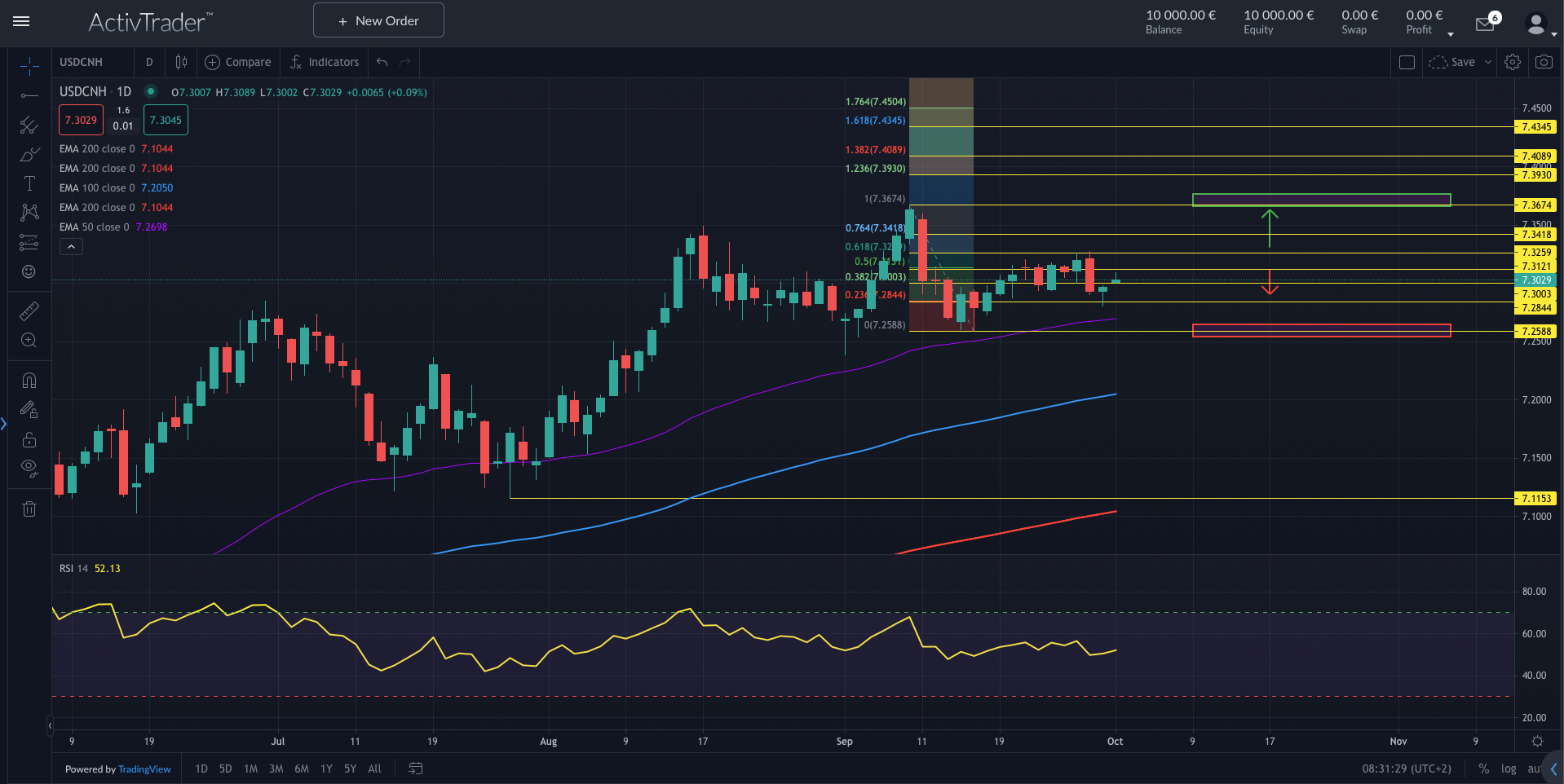Toggle auto scale in the bottom bar
The height and width of the screenshot is (784, 1564).
(x=1535, y=769)
